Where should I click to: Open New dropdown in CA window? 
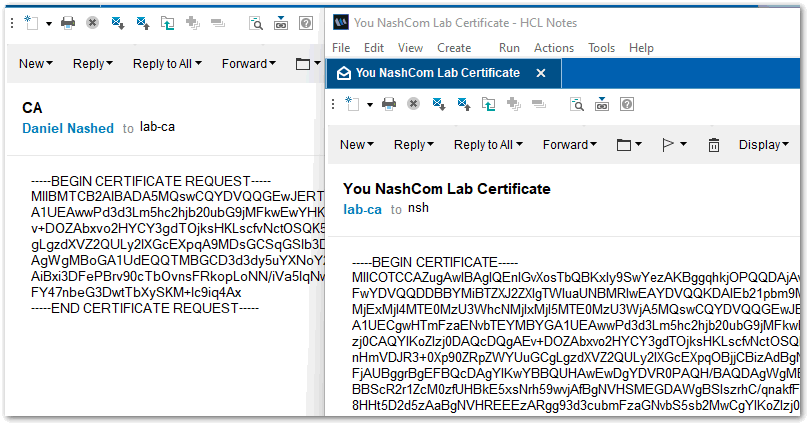point(36,63)
